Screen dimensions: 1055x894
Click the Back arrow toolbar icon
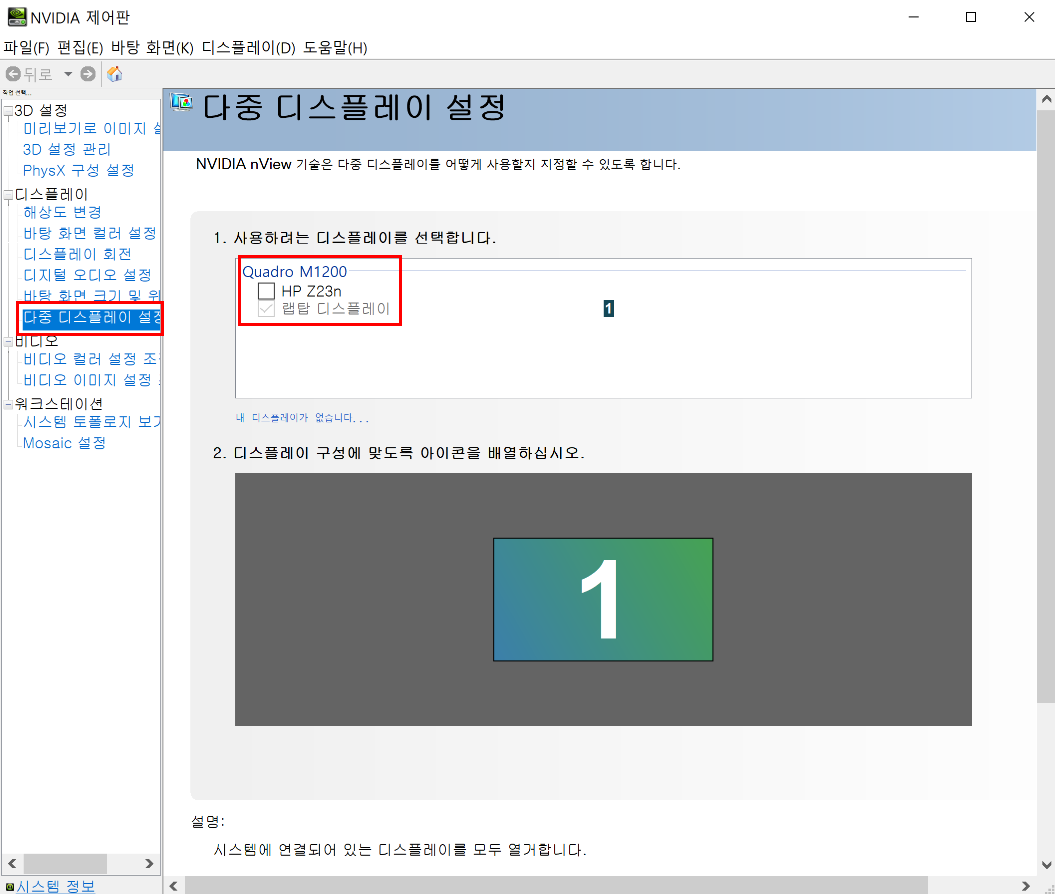13,74
